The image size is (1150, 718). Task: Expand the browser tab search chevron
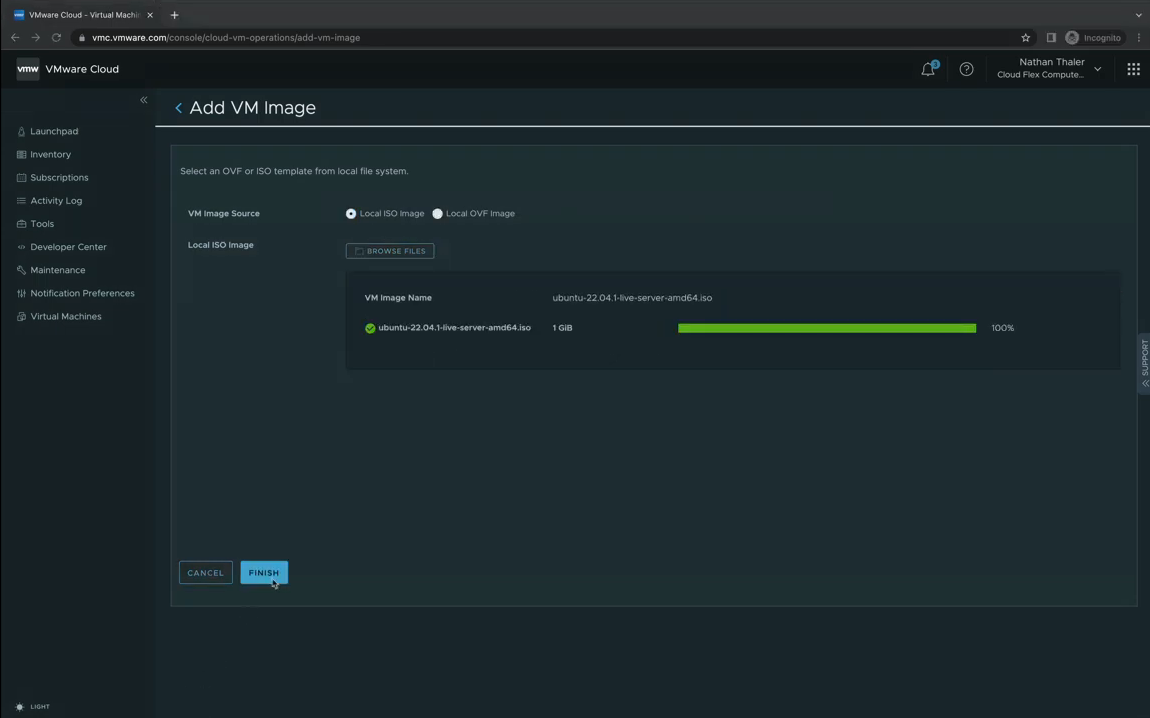[x=1138, y=15]
